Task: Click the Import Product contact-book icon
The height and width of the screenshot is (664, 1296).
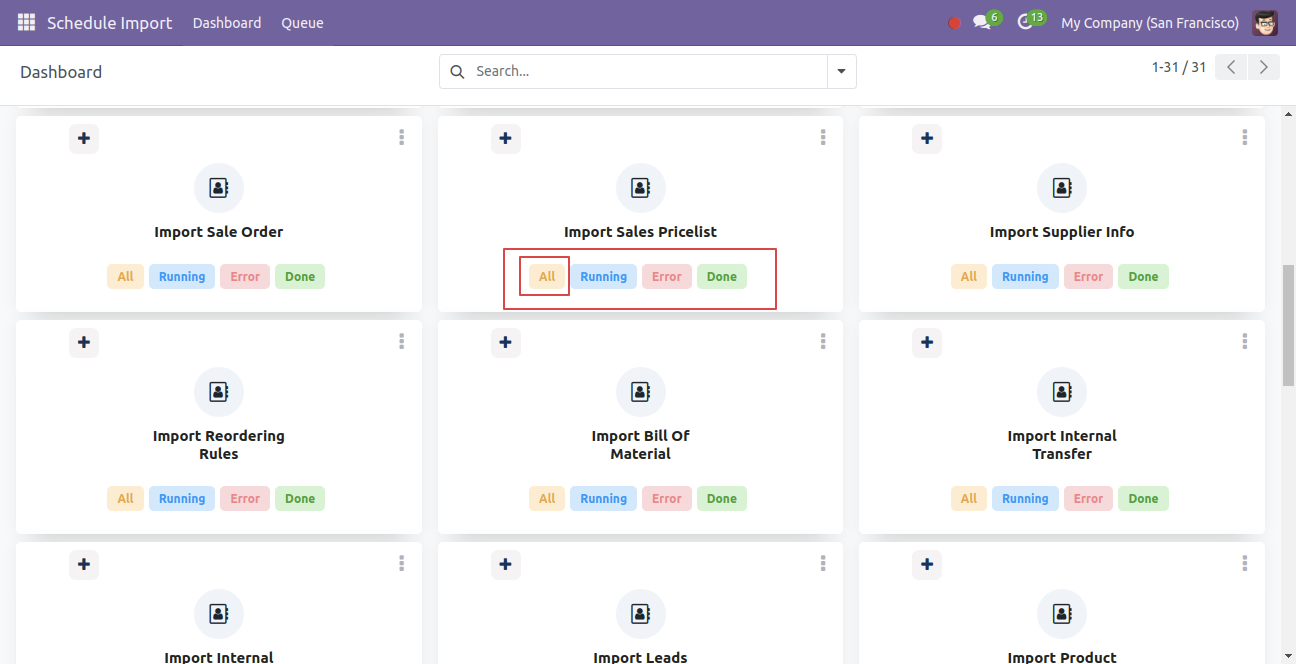Action: pyautogui.click(x=1062, y=614)
